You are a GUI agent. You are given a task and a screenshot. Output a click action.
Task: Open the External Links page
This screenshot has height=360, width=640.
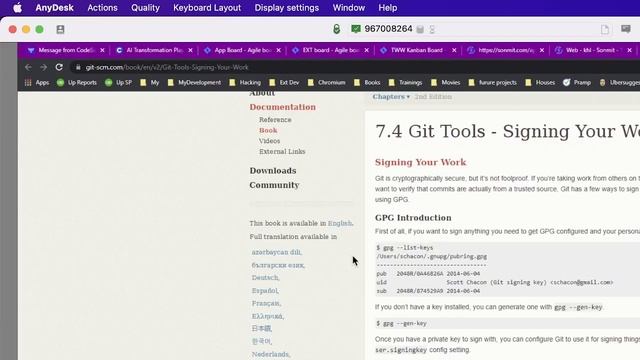click(282, 151)
